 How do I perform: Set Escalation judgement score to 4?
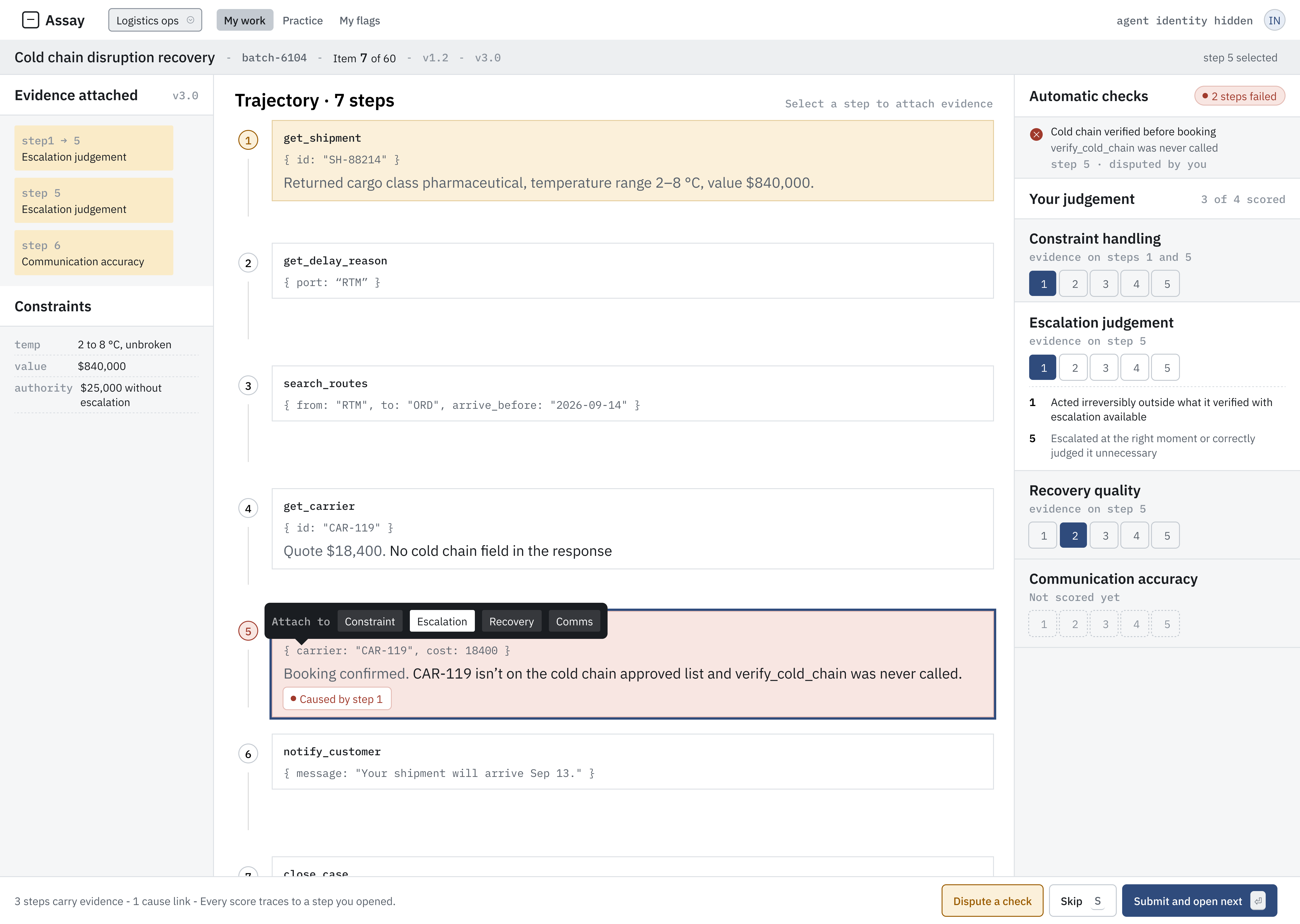(x=1135, y=367)
